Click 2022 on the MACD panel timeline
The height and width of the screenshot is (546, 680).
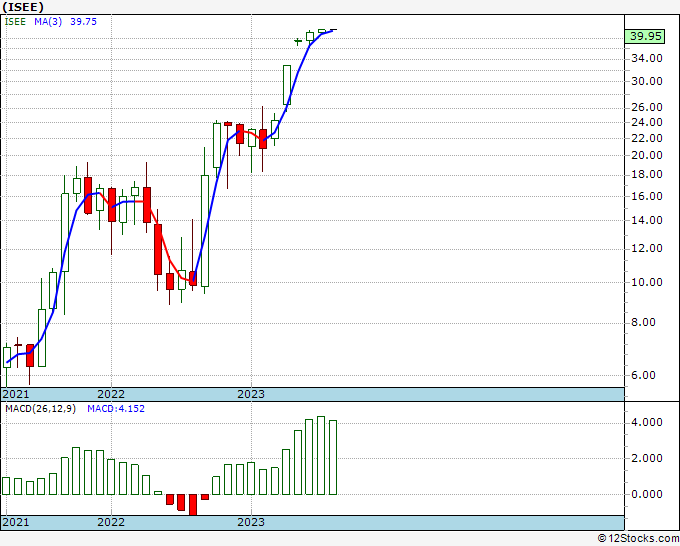111,522
